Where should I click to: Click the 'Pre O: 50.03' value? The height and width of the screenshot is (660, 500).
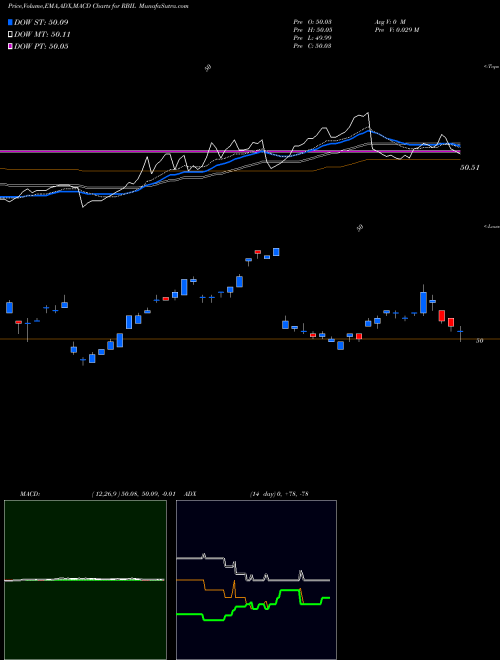[x=312, y=22]
